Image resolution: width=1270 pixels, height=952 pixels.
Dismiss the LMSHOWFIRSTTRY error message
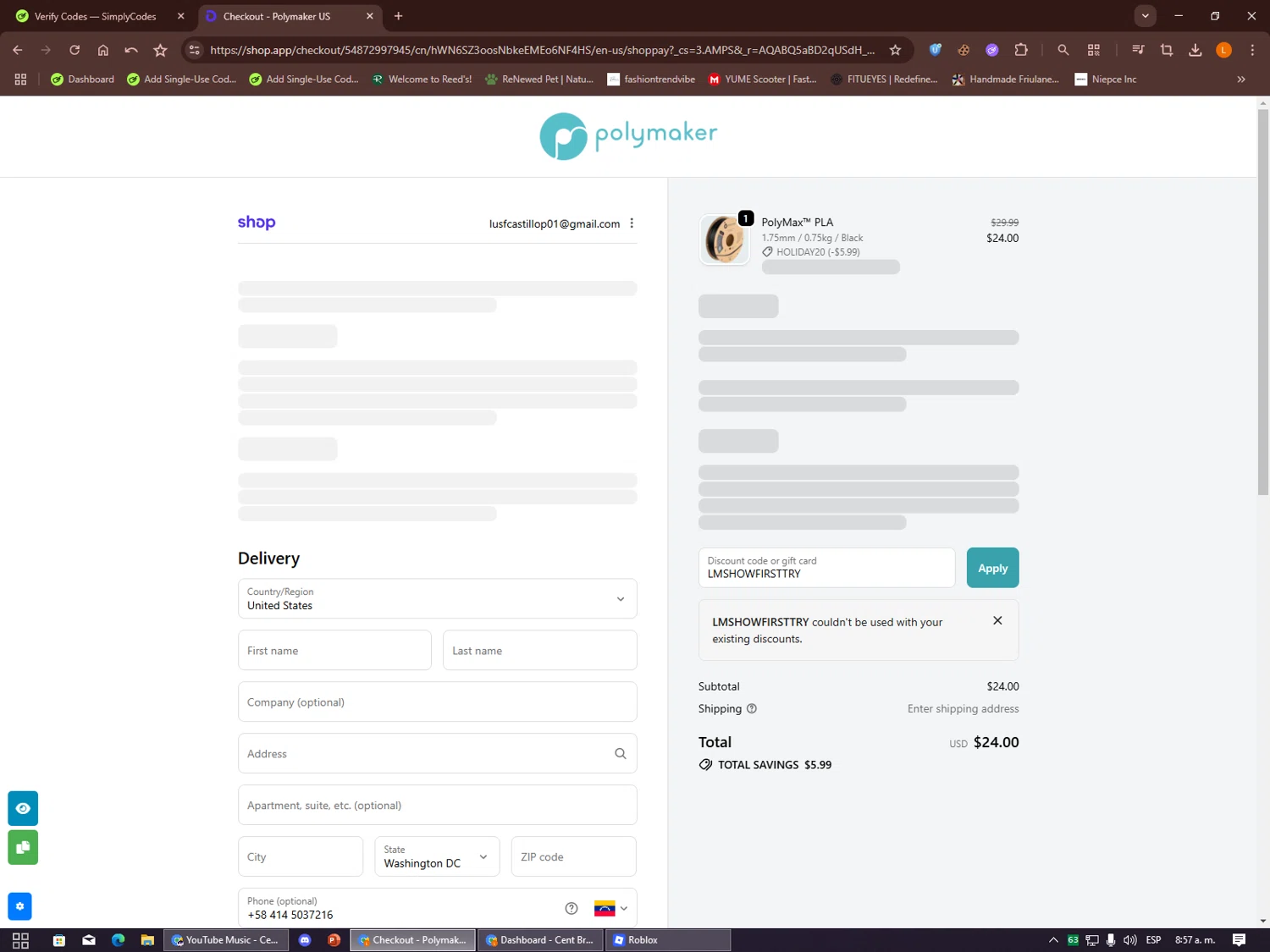[997, 620]
